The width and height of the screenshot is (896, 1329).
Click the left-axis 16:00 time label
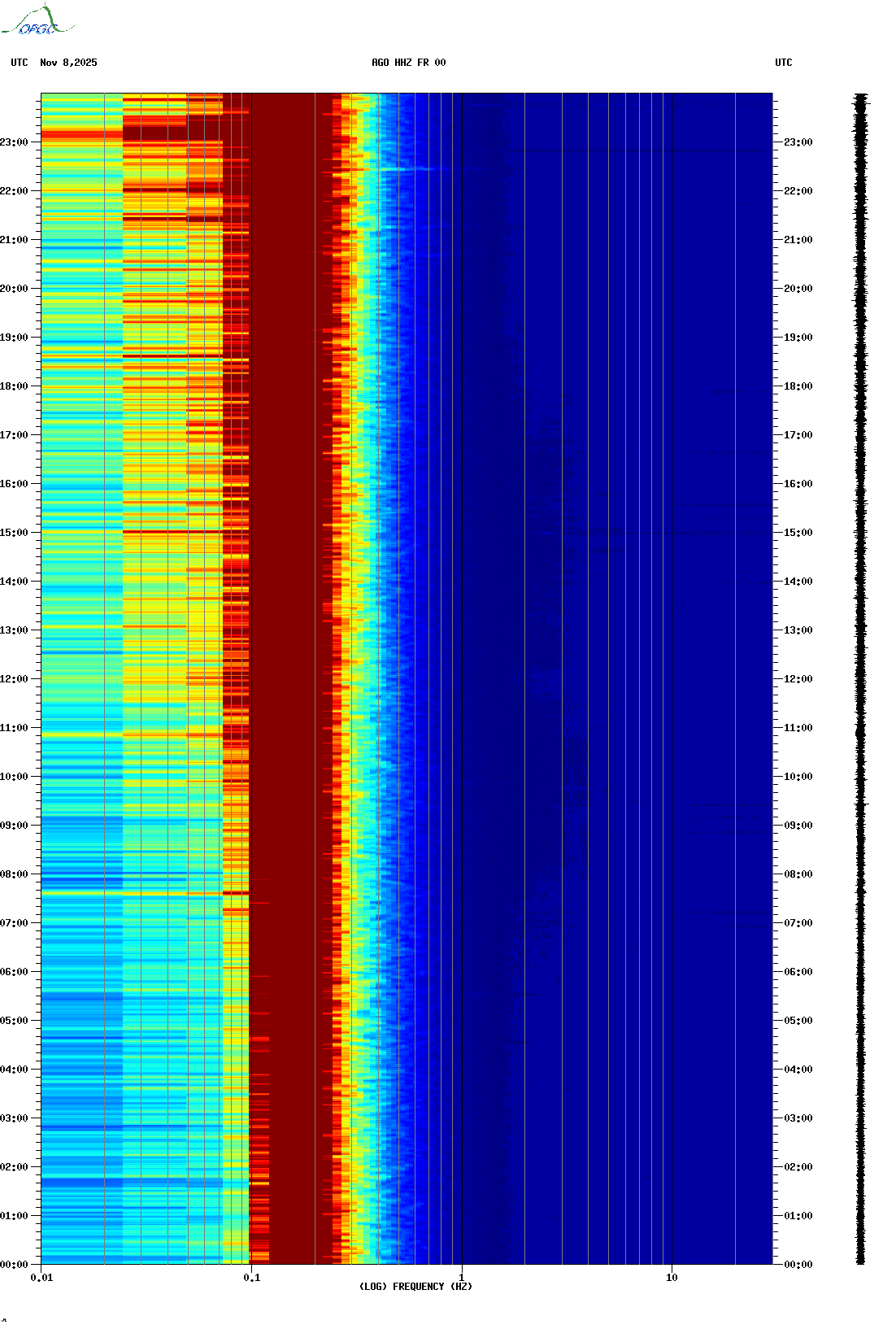pos(14,484)
